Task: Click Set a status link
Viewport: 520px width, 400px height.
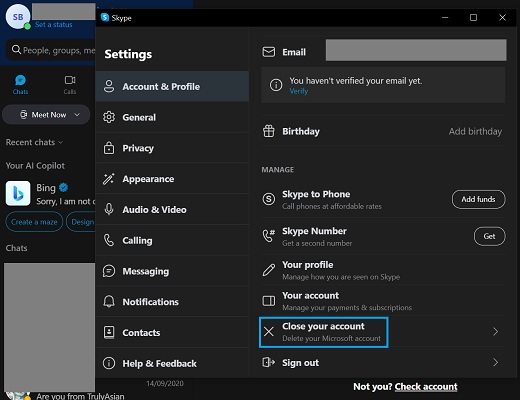Action: pyautogui.click(x=54, y=25)
